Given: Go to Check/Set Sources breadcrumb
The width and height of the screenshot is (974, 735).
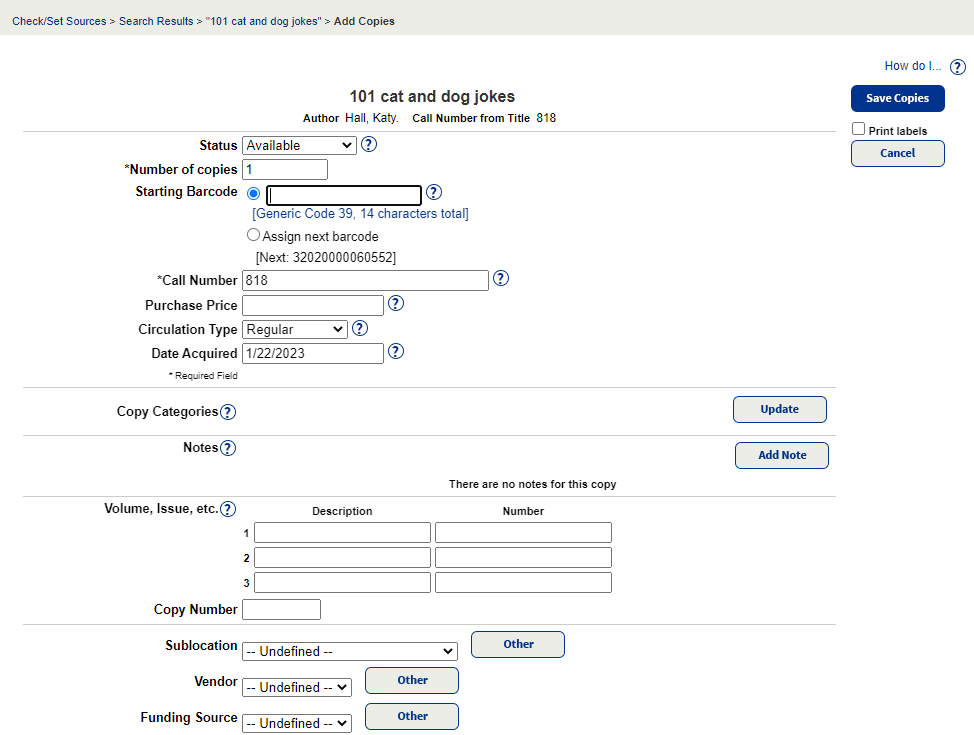Looking at the screenshot, I should click(x=59, y=21).
